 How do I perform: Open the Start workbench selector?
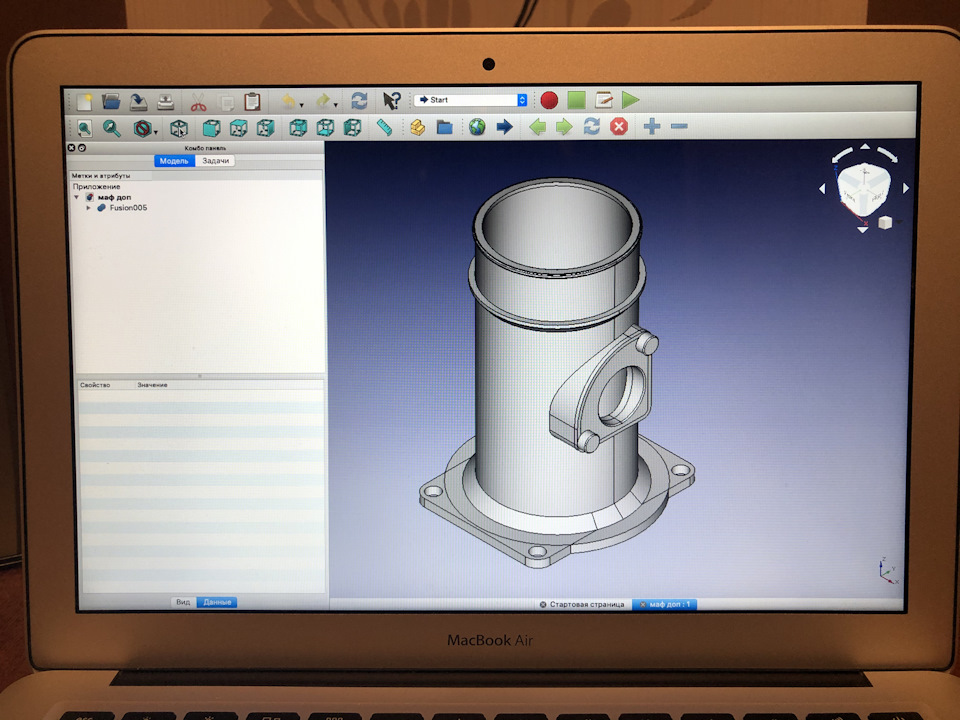click(470, 100)
